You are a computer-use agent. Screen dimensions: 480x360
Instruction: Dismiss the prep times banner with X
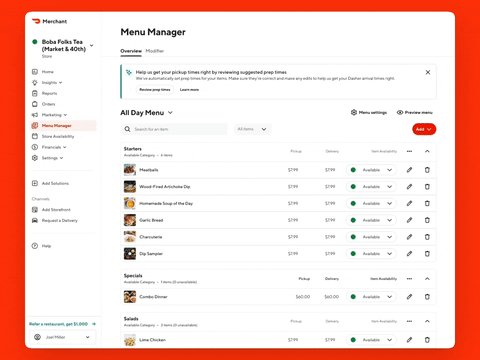point(428,72)
